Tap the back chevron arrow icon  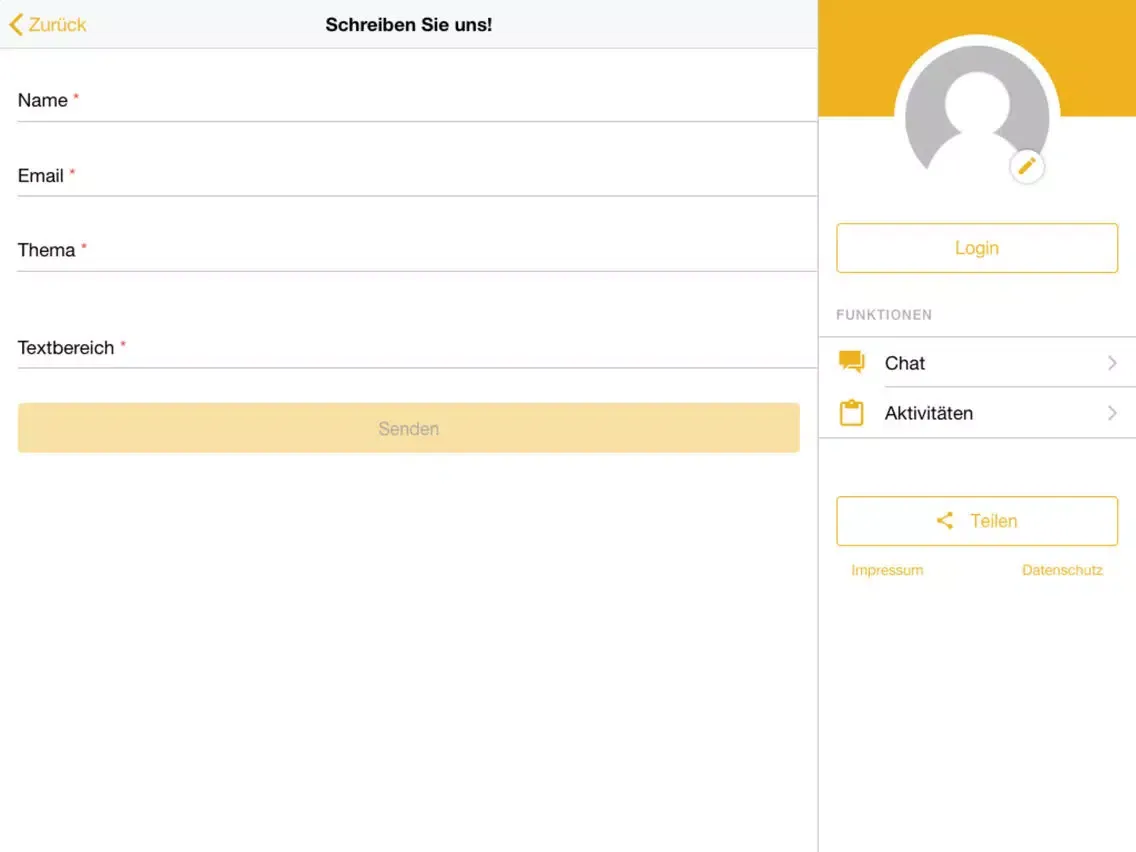(x=15, y=25)
